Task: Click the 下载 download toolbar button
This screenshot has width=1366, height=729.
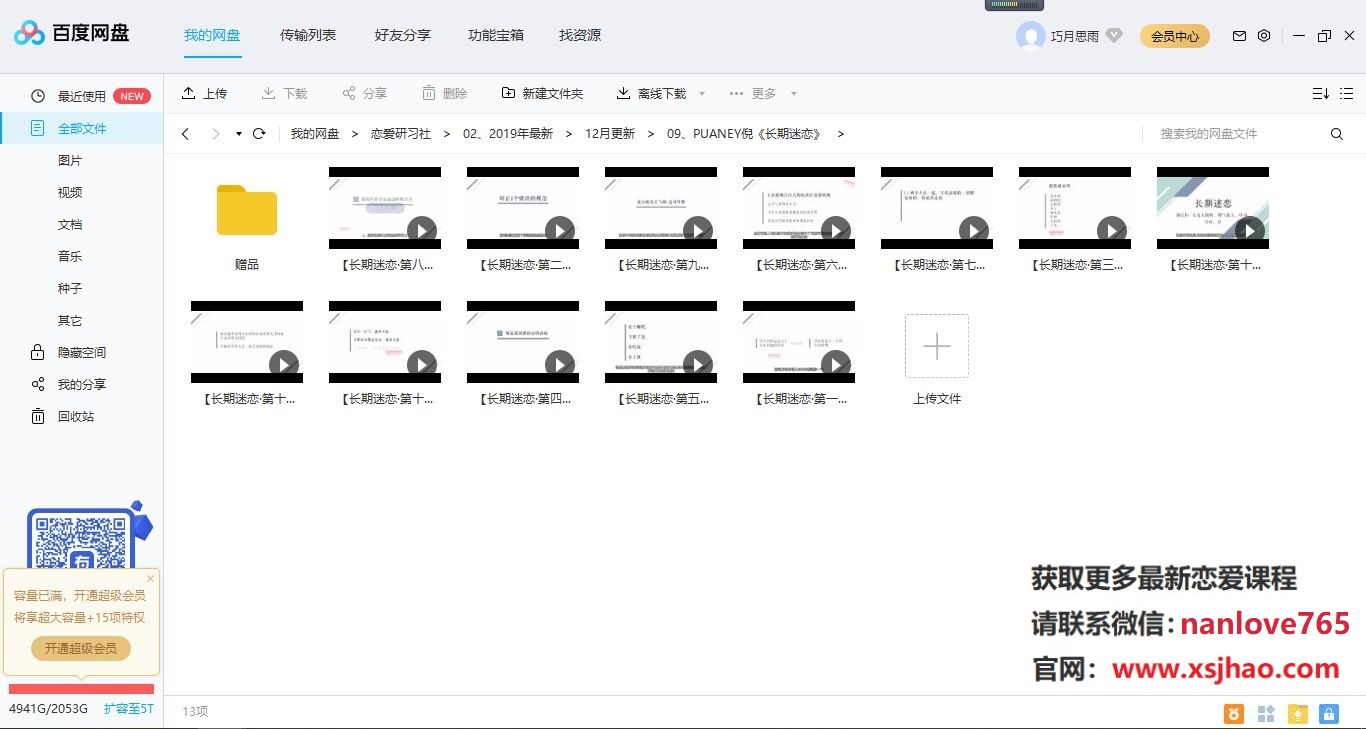Action: pos(285,93)
